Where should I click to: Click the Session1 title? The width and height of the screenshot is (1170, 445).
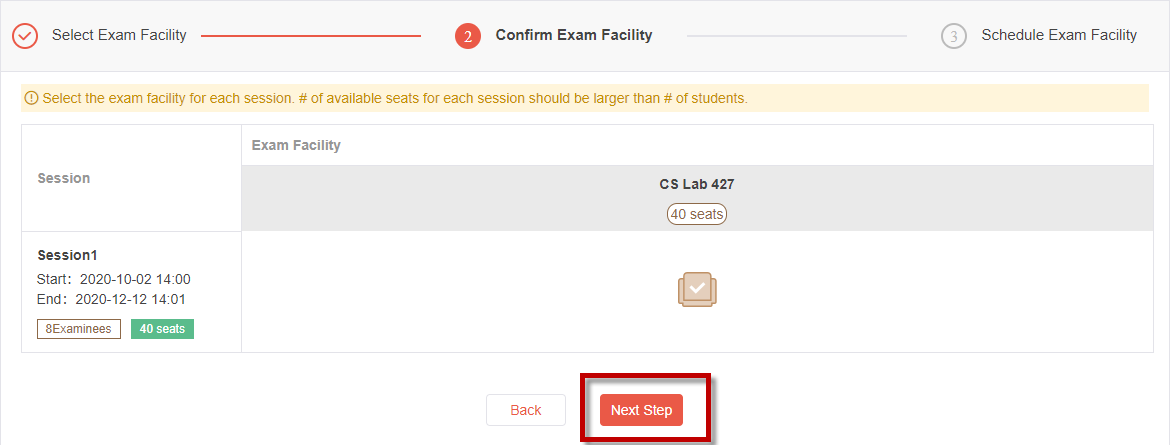point(67,255)
